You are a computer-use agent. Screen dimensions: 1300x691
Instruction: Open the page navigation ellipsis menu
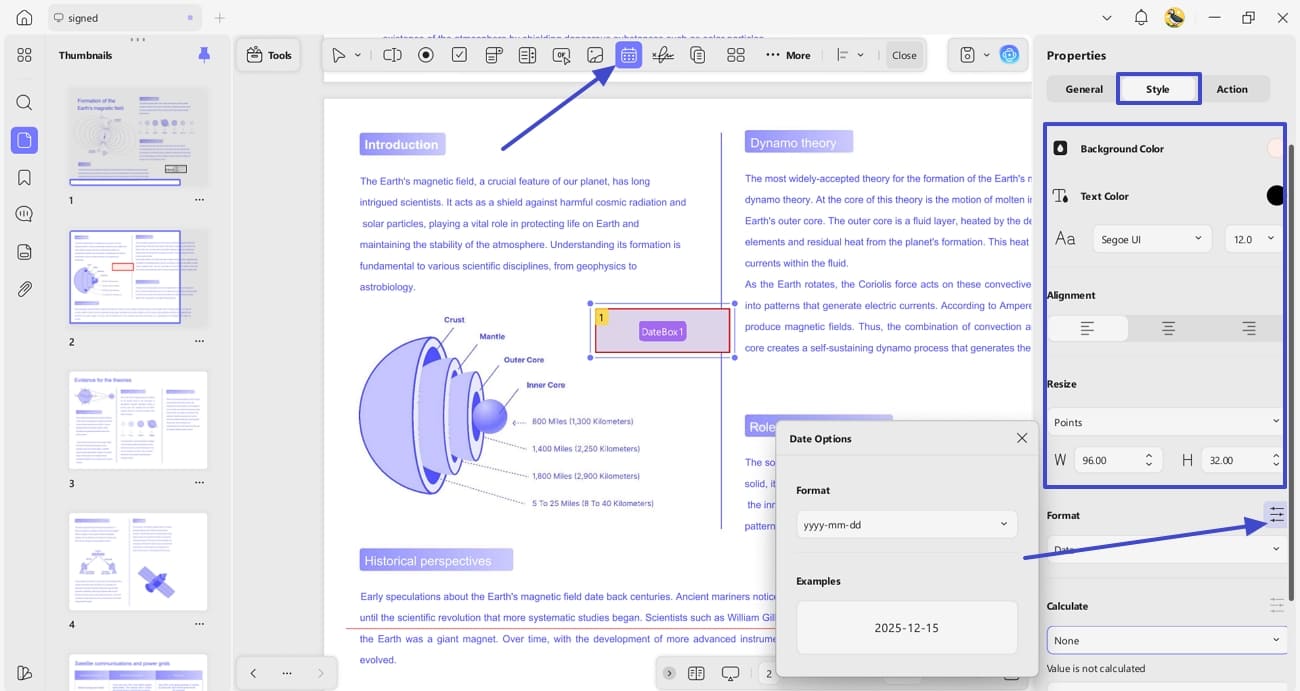(287, 673)
